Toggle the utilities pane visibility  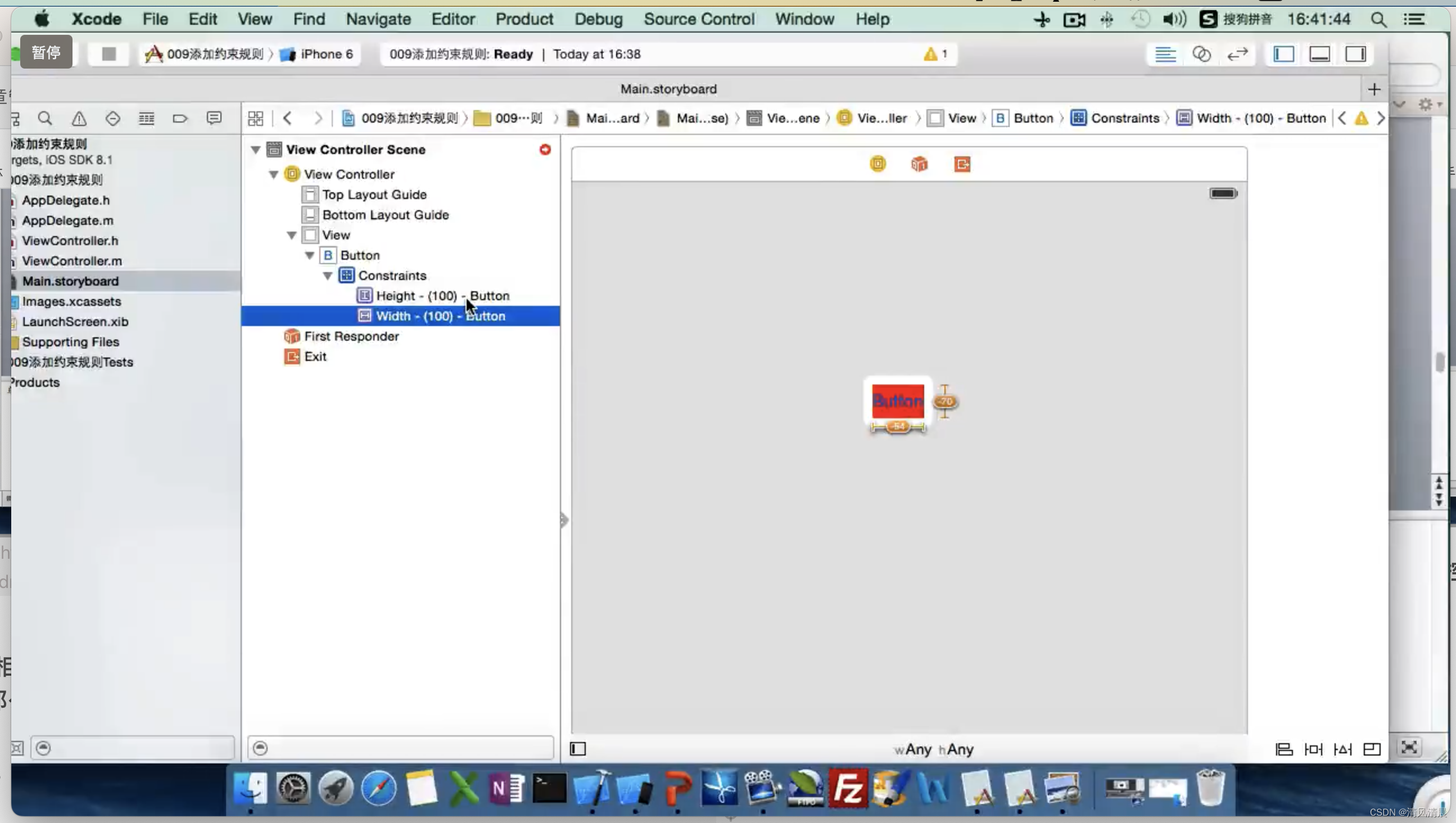pyautogui.click(x=1355, y=55)
